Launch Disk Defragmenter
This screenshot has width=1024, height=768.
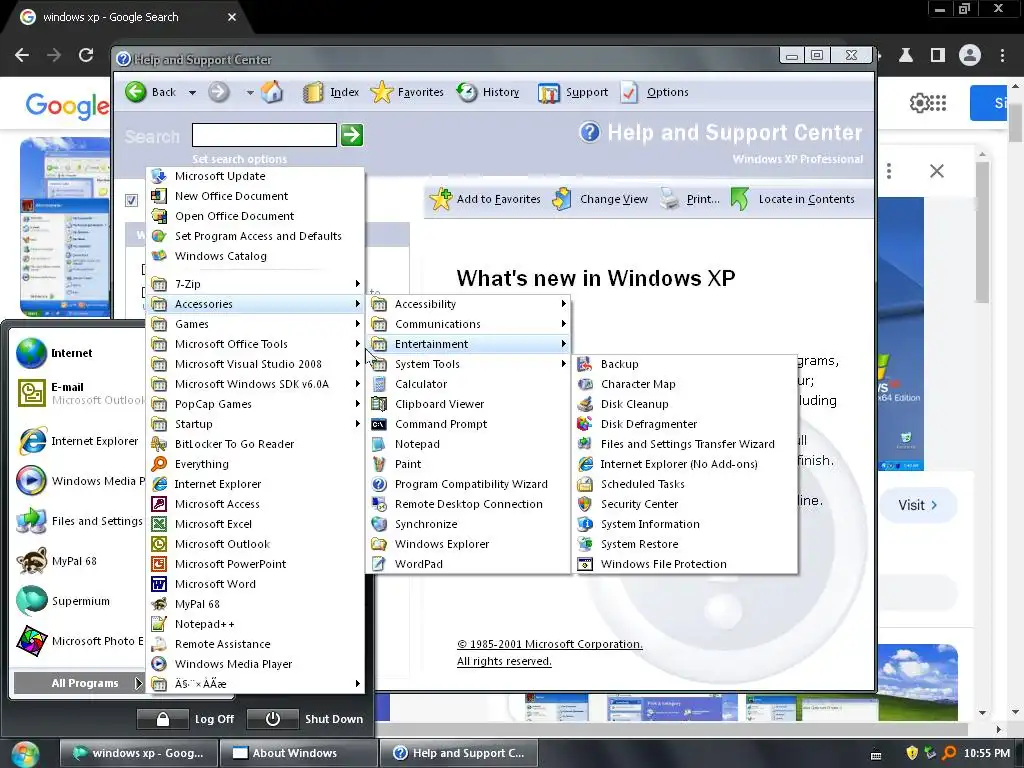point(684,424)
